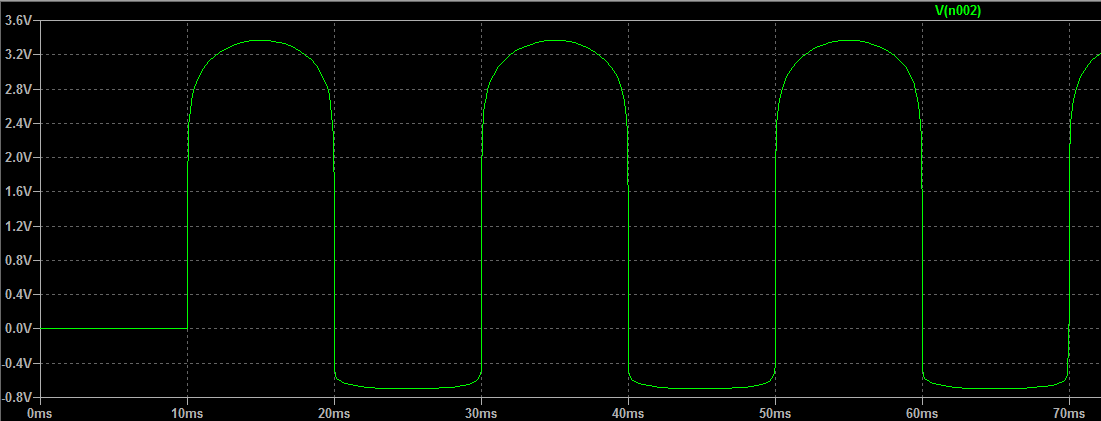Pick the 50ms time axis label
1101x421 pixels.
point(775,412)
